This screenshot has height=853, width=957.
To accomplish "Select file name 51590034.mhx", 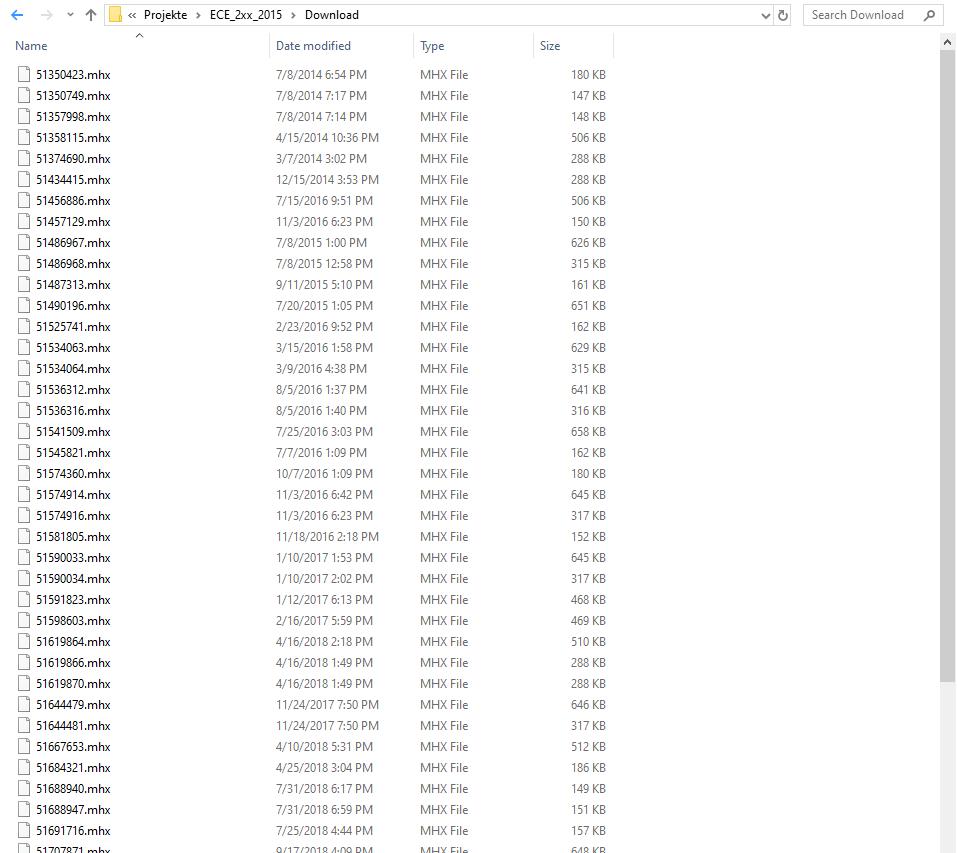I will pyautogui.click(x=73, y=578).
